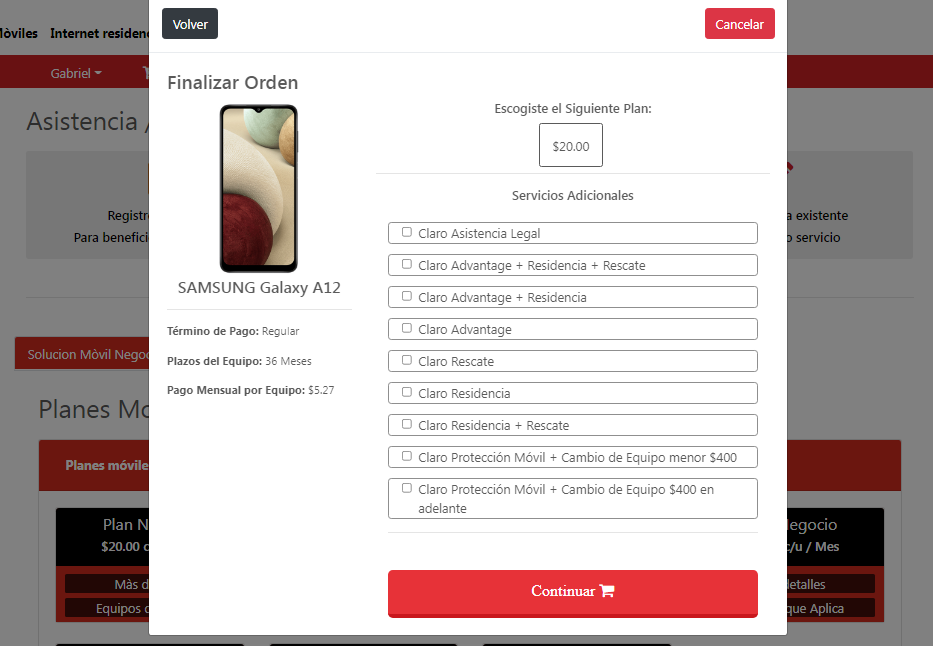Check Protección Móvil $400 en adelante

click(x=407, y=488)
